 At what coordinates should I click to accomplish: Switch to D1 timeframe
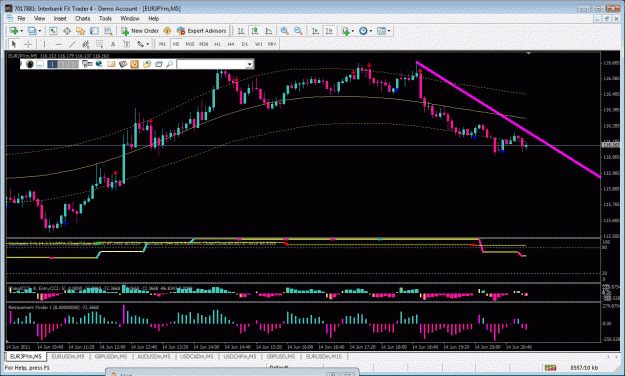pos(245,44)
